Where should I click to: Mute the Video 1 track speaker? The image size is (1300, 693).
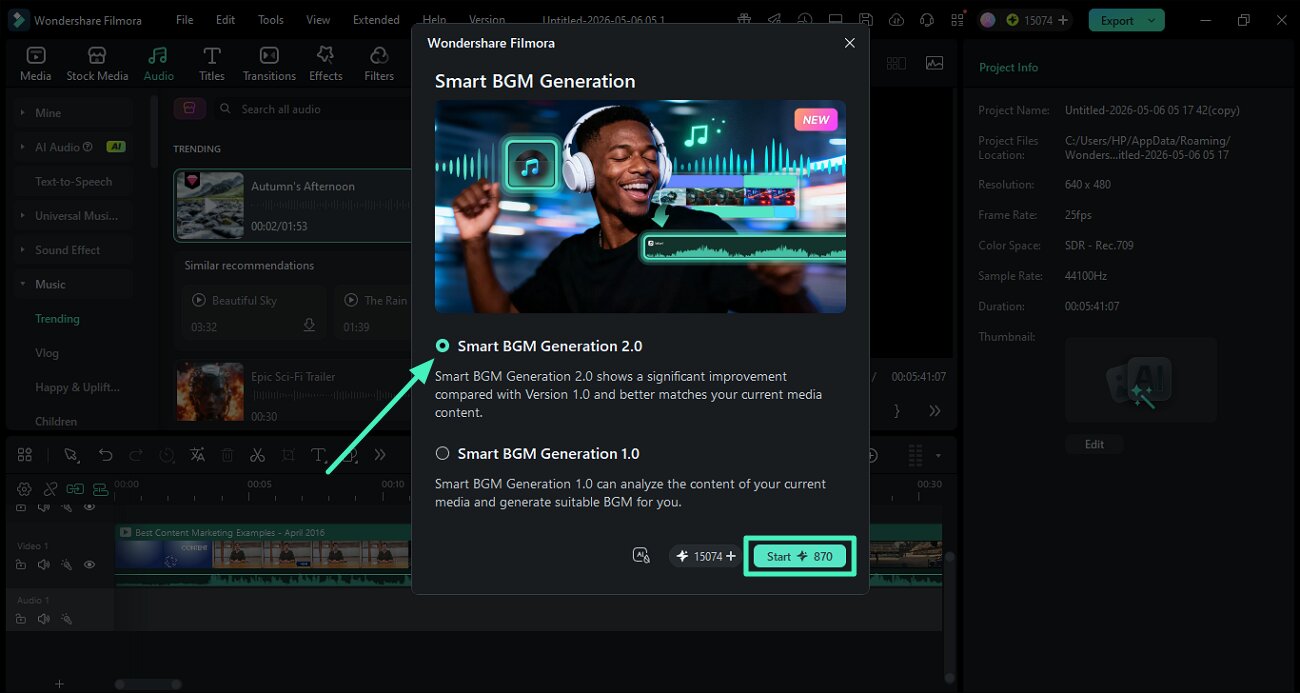[x=43, y=565]
